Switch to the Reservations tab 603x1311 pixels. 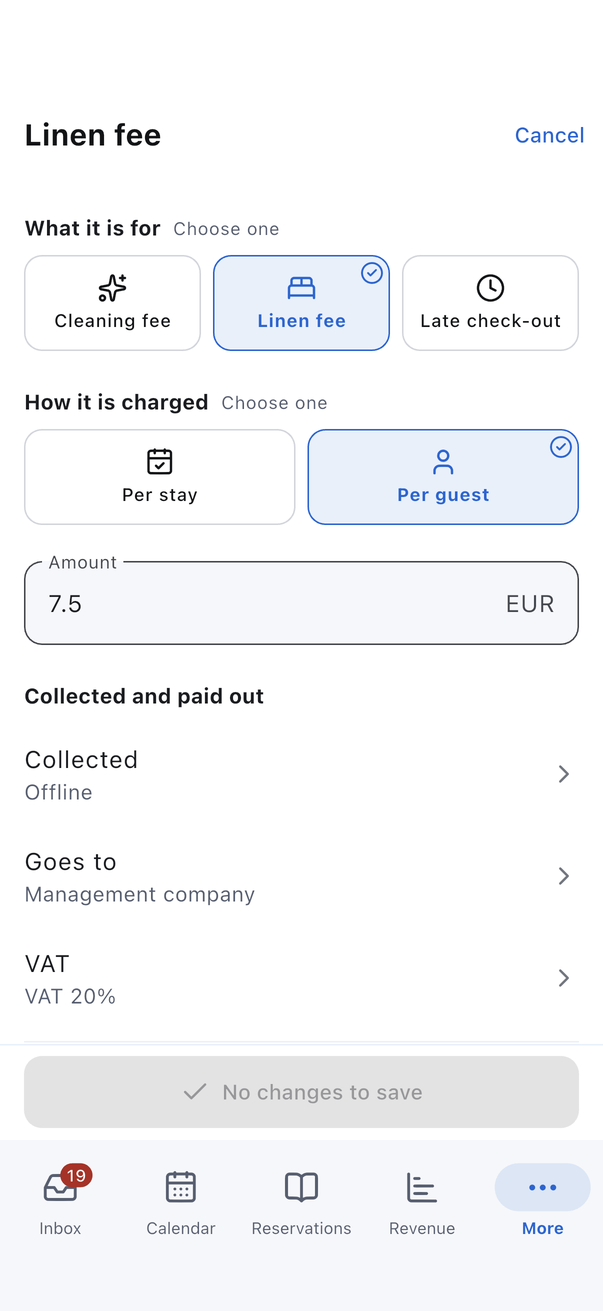(x=301, y=1200)
